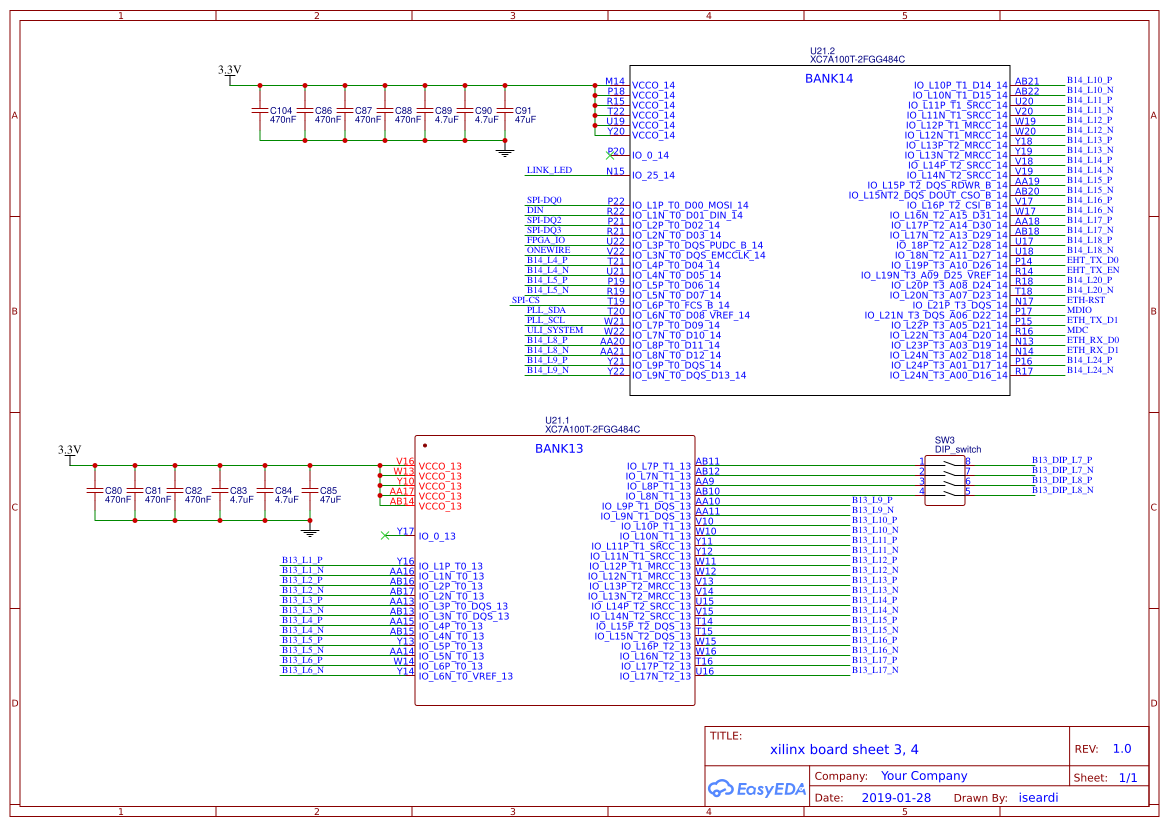Click the no-connect marker at pin P20

tap(610, 156)
